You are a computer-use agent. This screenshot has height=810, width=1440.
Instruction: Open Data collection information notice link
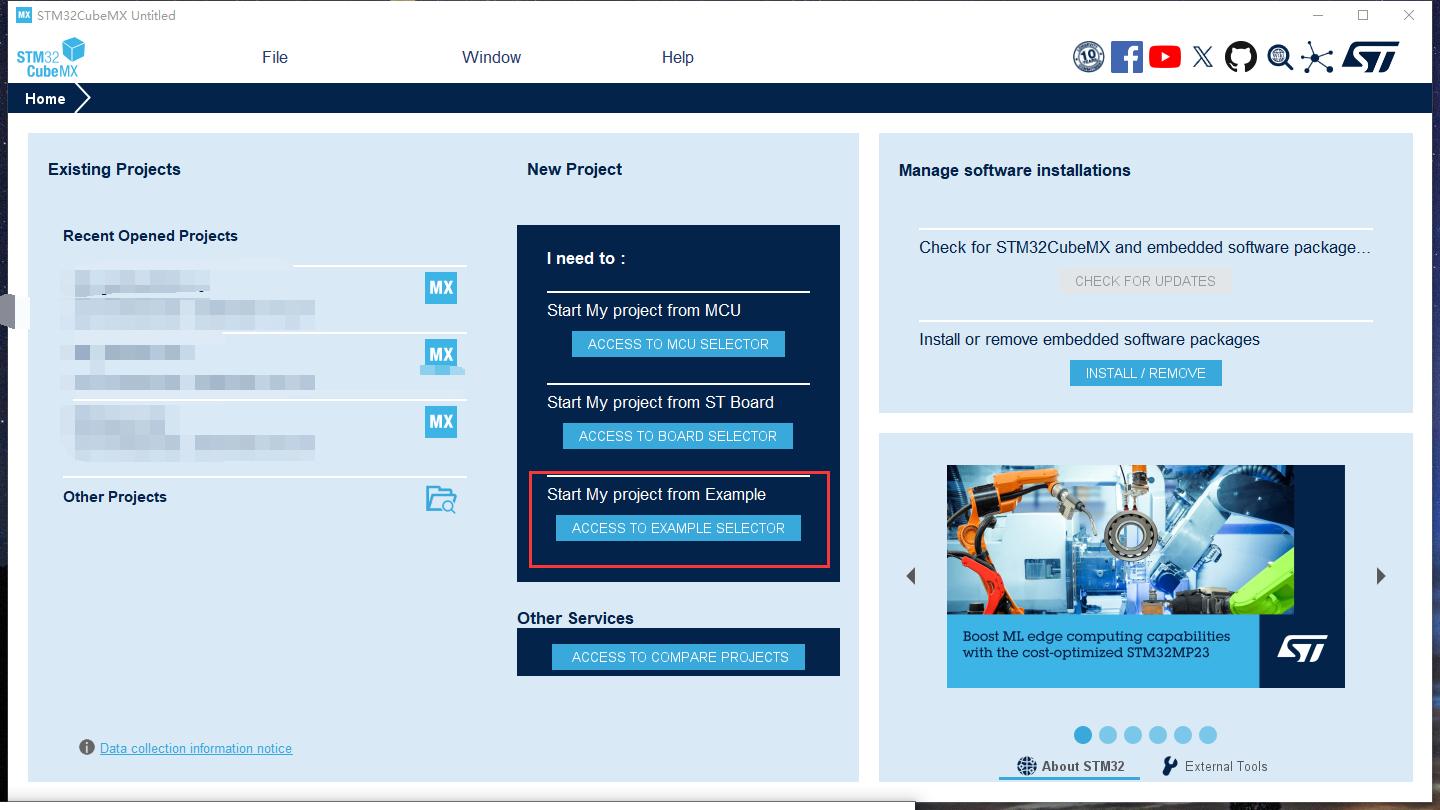tap(196, 748)
